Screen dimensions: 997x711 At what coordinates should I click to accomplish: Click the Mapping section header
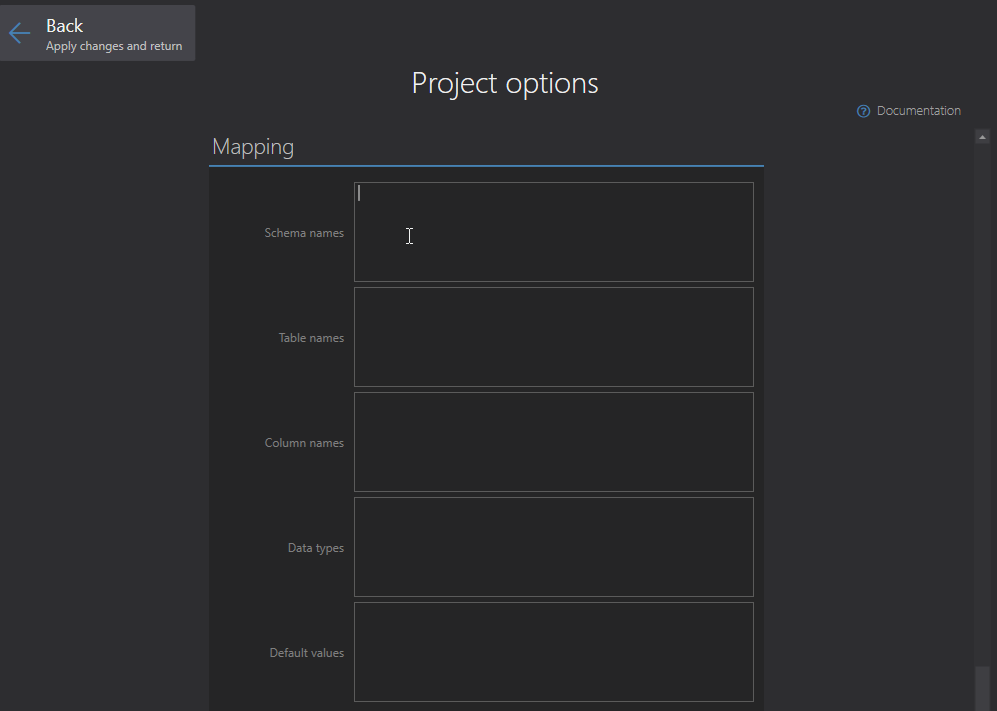[x=253, y=147]
